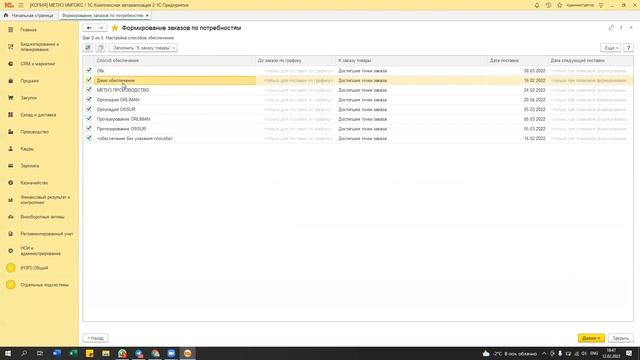
Task: Click the check-all rows toolbar icon
Action: (x=88, y=48)
